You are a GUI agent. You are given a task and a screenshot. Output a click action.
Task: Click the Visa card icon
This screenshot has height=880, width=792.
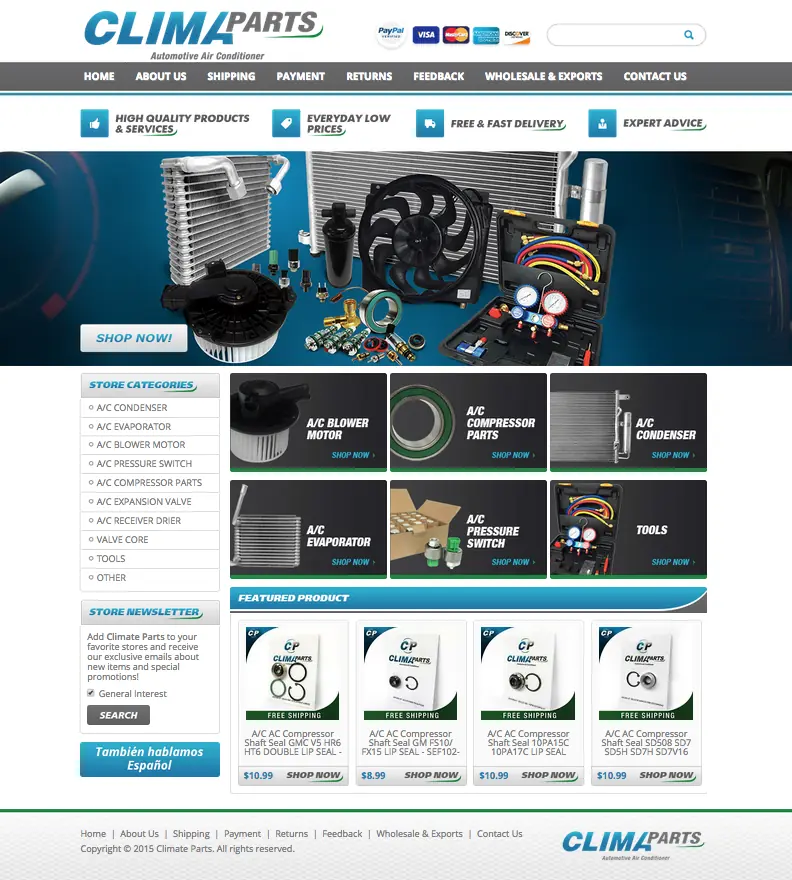pos(425,35)
